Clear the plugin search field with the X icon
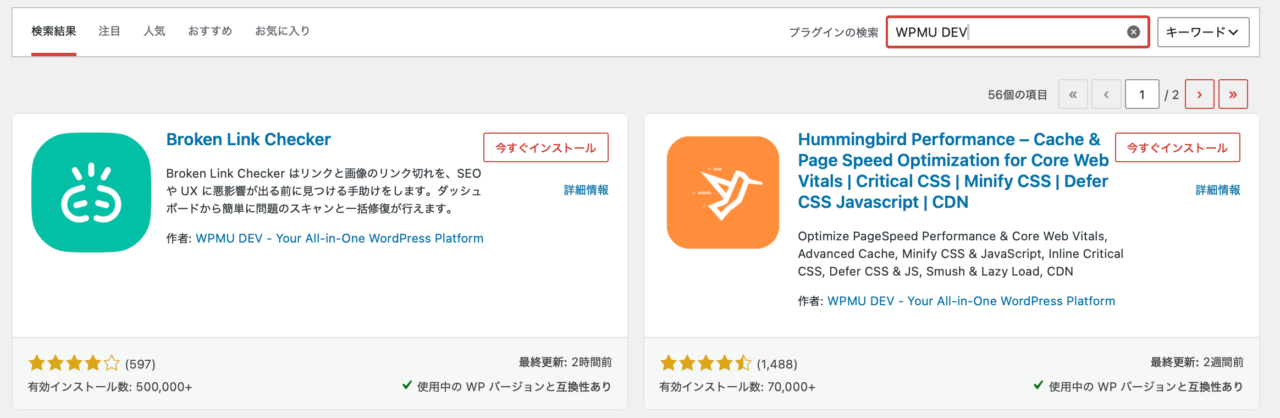This screenshot has width=1280, height=418. [x=1133, y=32]
